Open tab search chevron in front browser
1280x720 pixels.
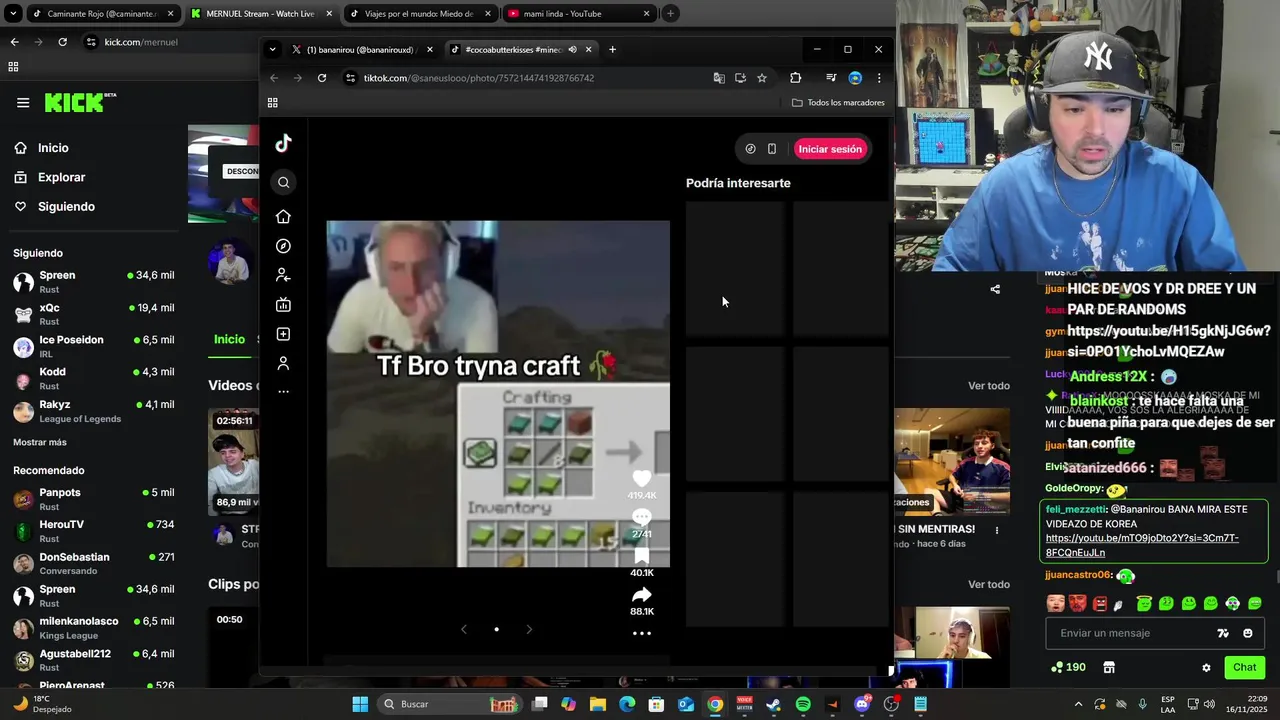point(272,49)
